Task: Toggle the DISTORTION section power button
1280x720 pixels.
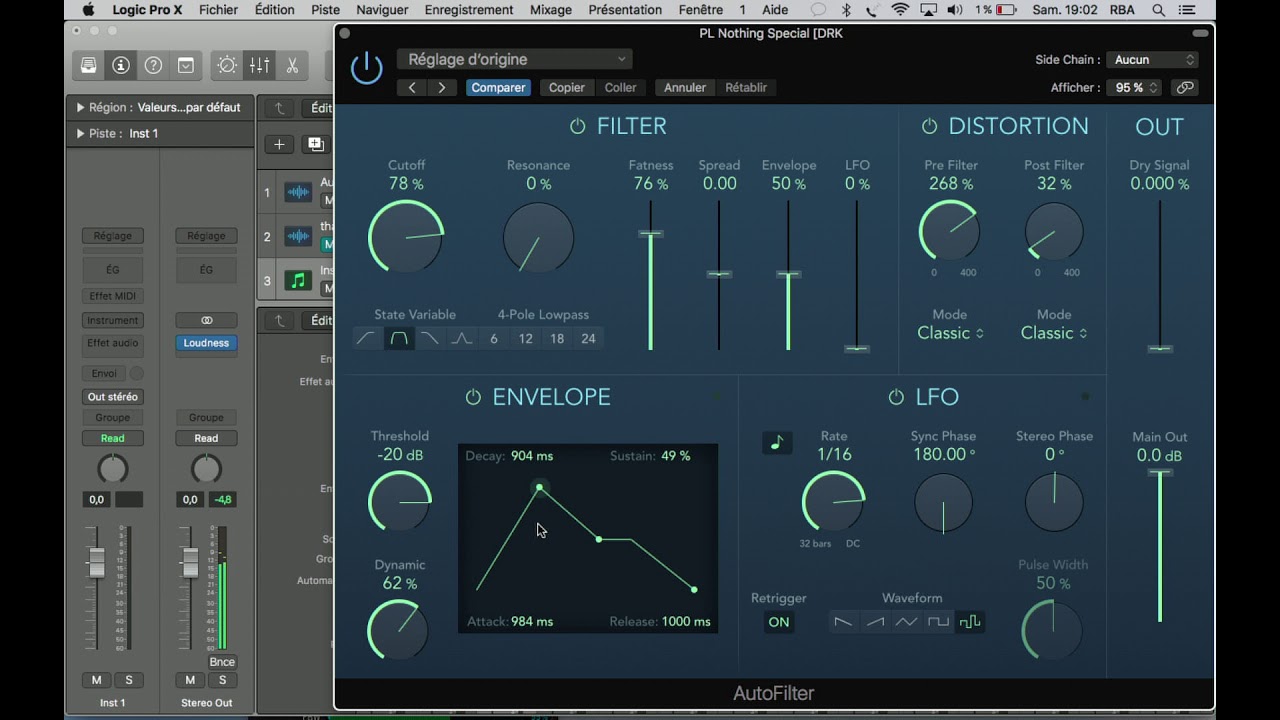Action: [x=929, y=127]
